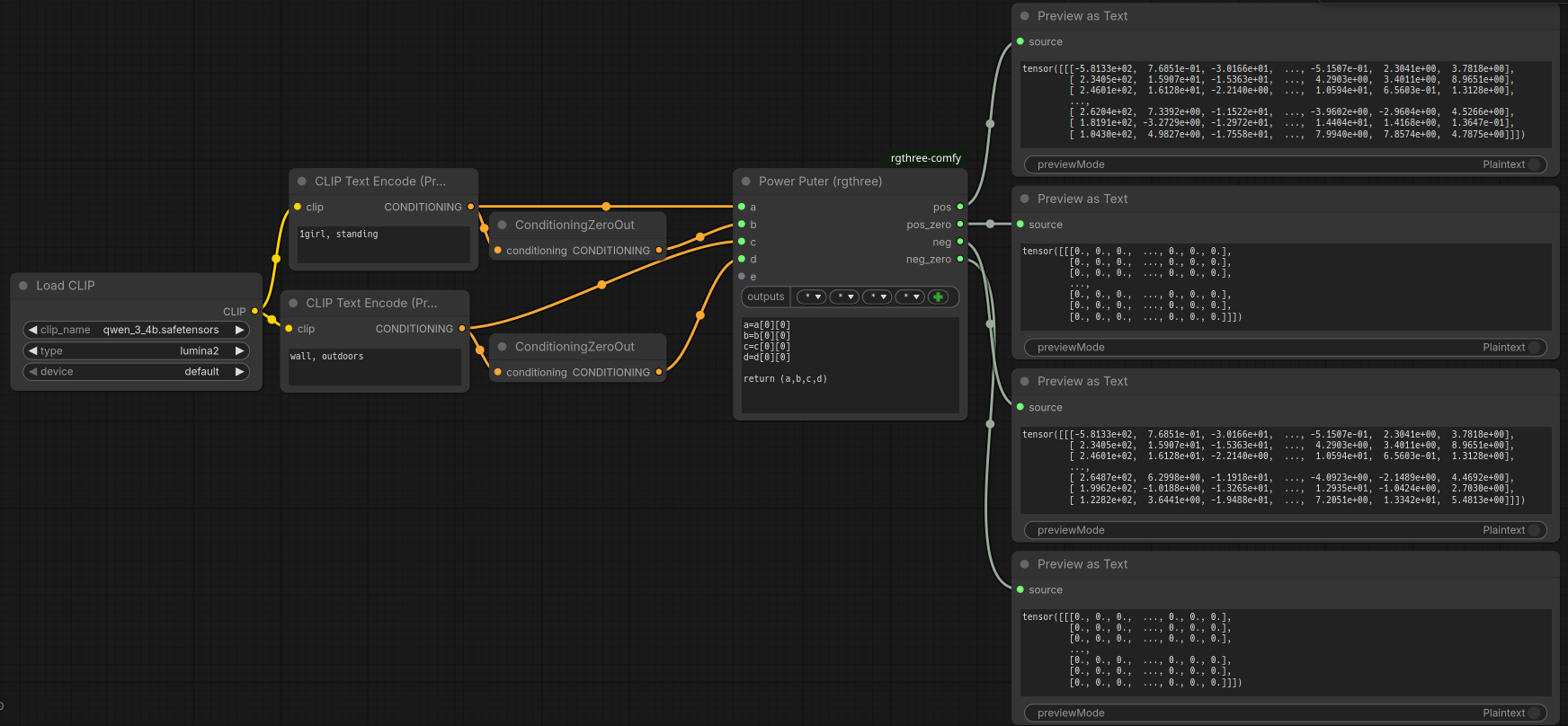Open the third outputs type dropdown on Power Puter
Image resolution: width=1568 pixels, height=726 pixels.
877,297
